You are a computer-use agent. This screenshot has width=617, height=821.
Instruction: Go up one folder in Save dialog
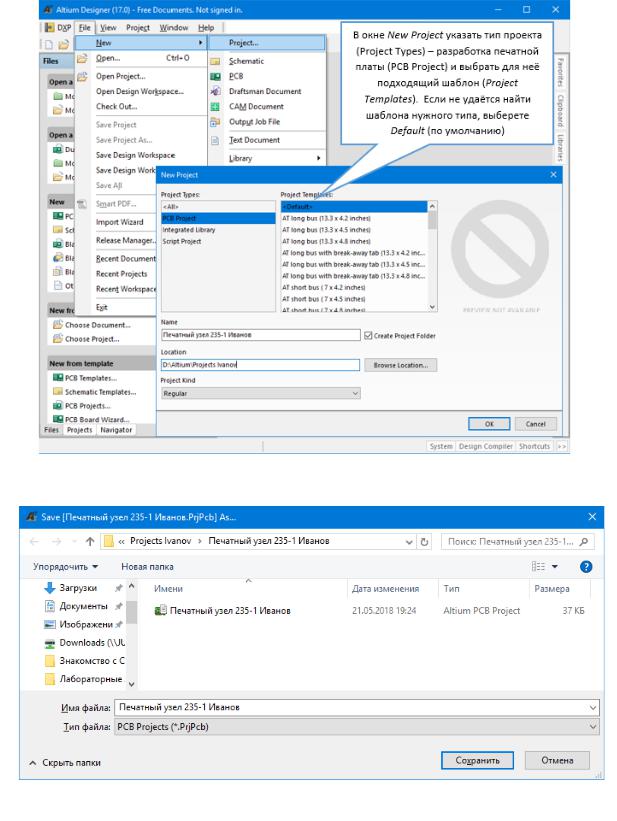tap(90, 541)
